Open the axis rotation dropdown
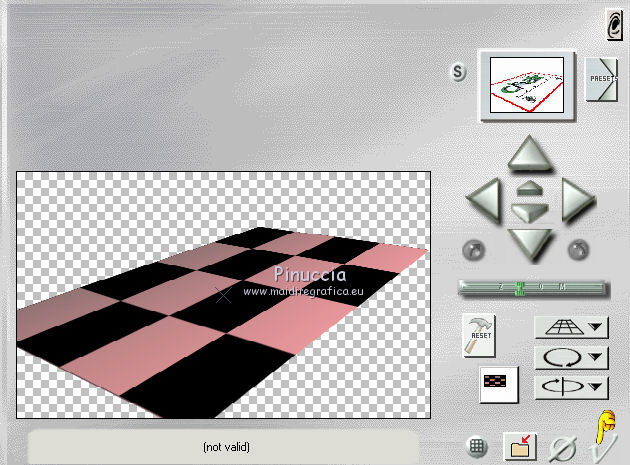 (571, 387)
